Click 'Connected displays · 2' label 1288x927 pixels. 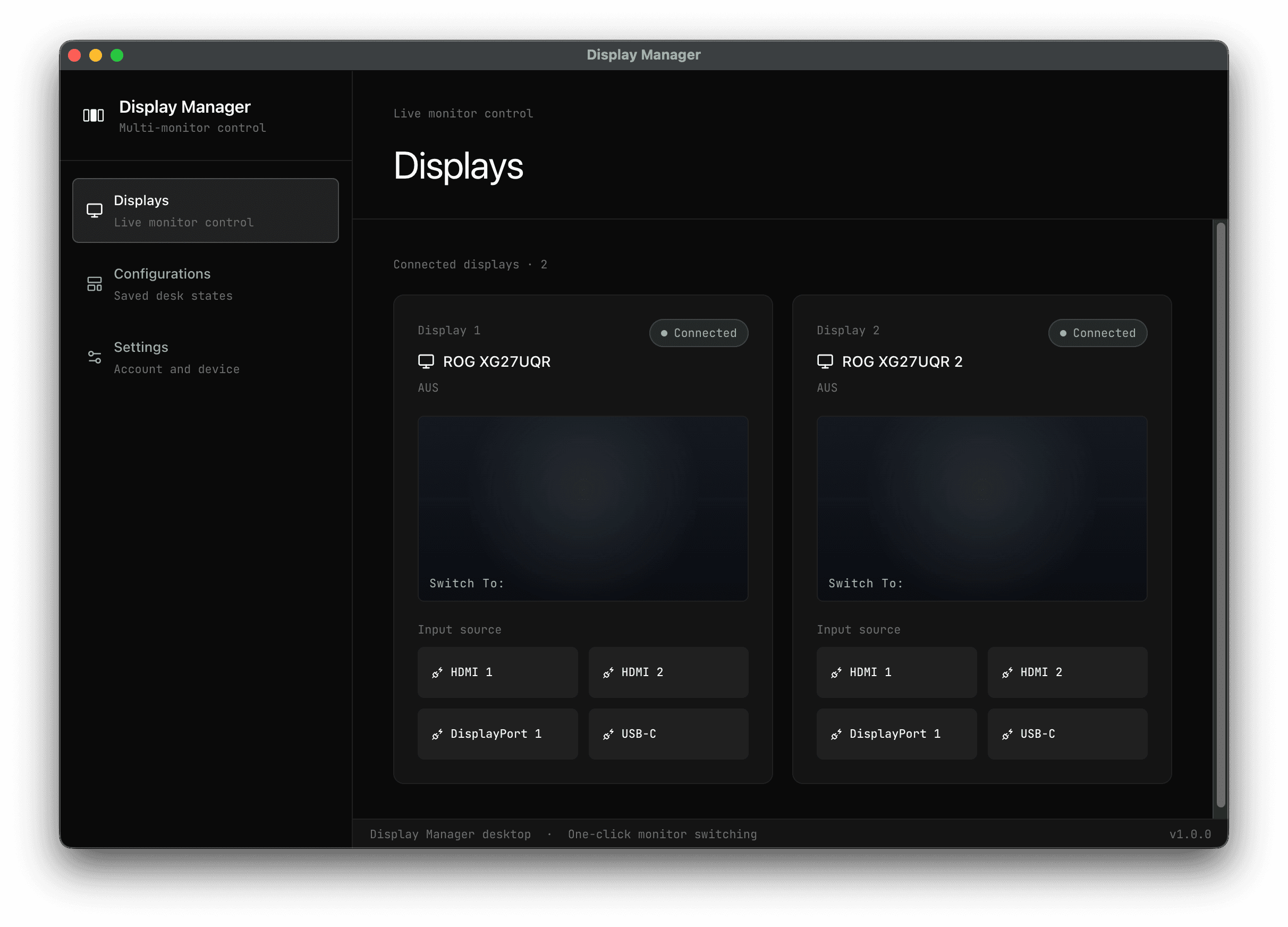pyautogui.click(x=470, y=265)
